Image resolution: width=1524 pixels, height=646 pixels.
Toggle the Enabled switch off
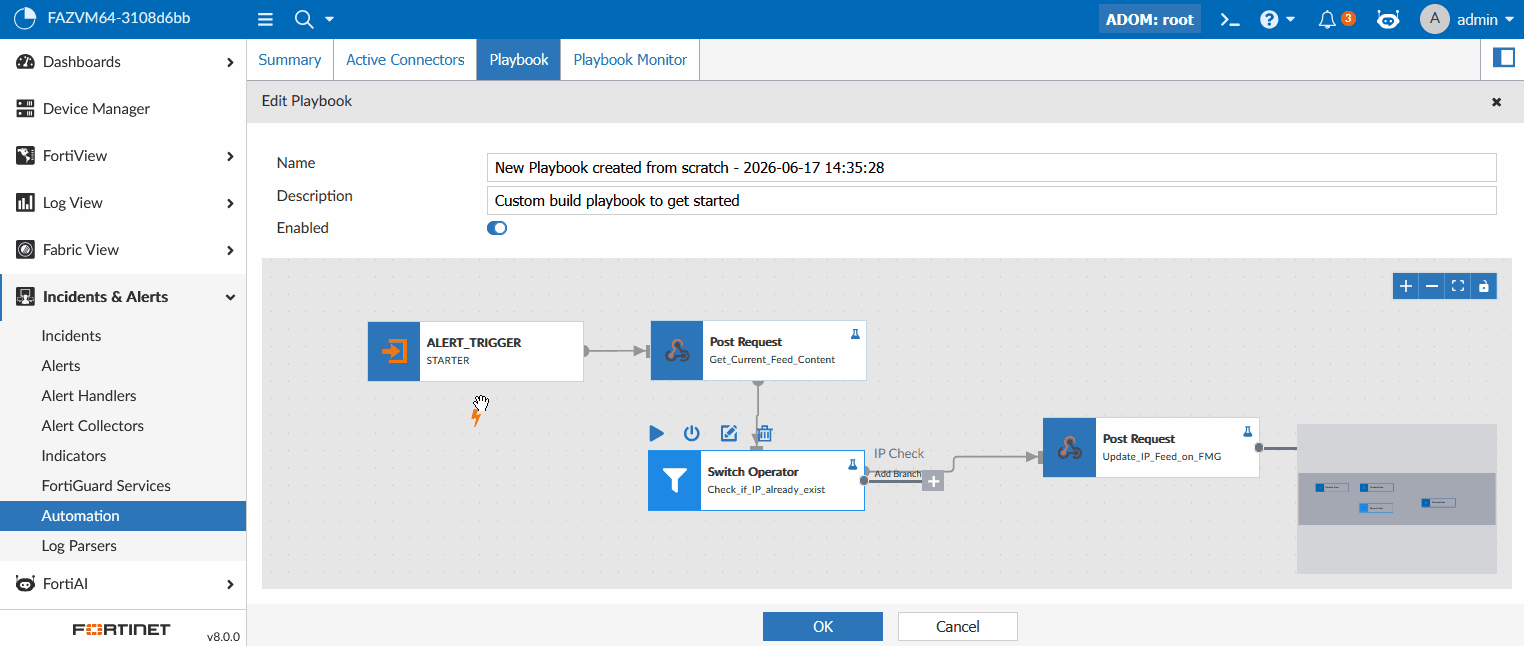click(x=497, y=228)
